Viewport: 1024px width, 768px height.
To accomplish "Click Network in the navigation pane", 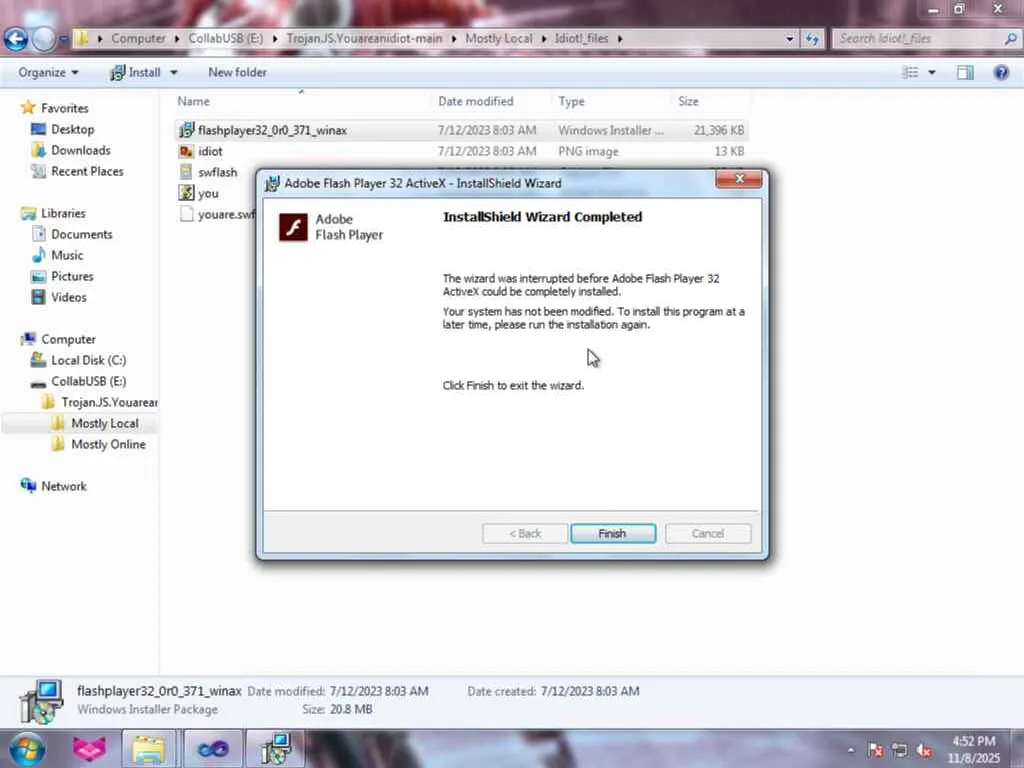I will (x=63, y=487).
